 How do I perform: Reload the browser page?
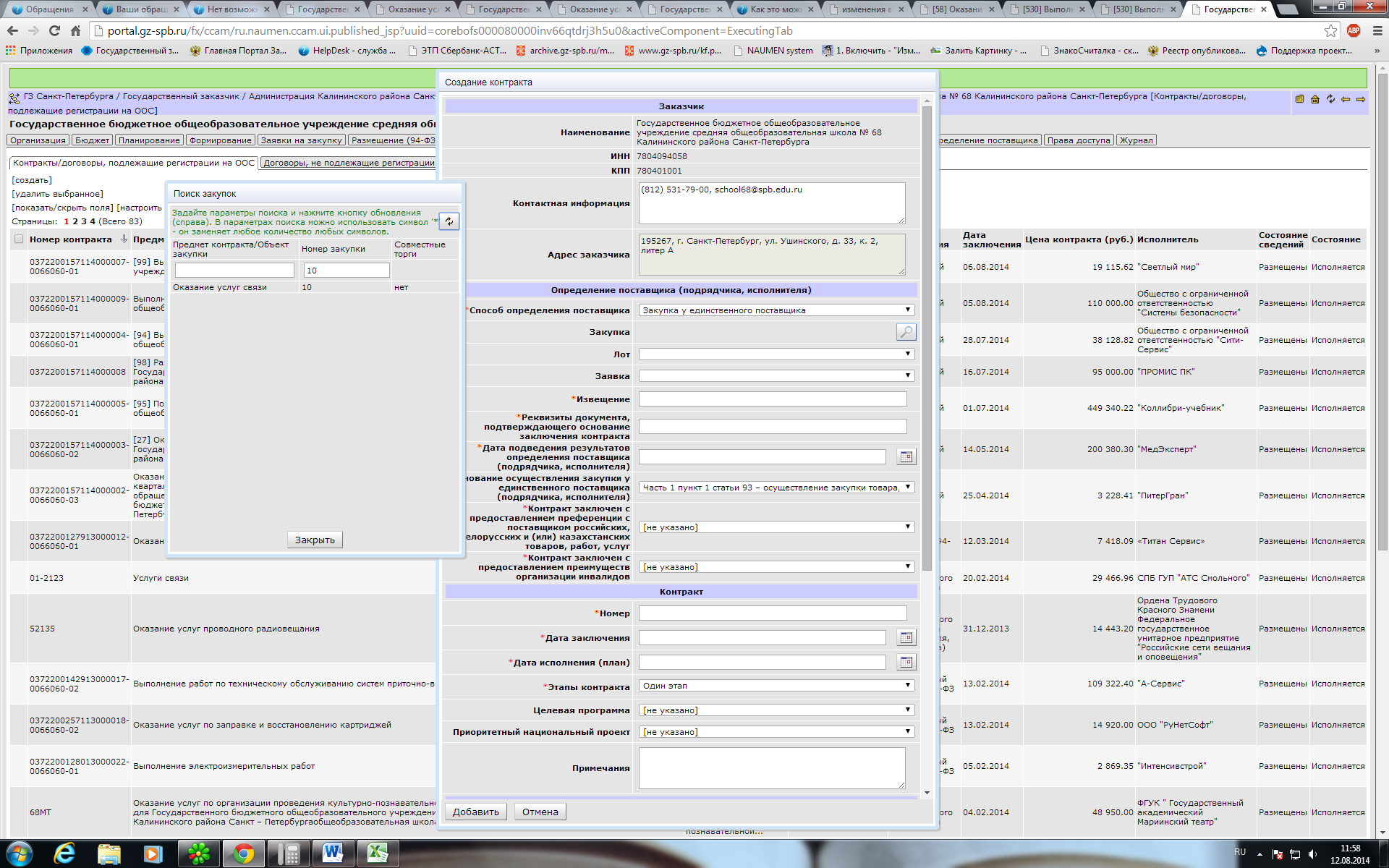(54, 30)
